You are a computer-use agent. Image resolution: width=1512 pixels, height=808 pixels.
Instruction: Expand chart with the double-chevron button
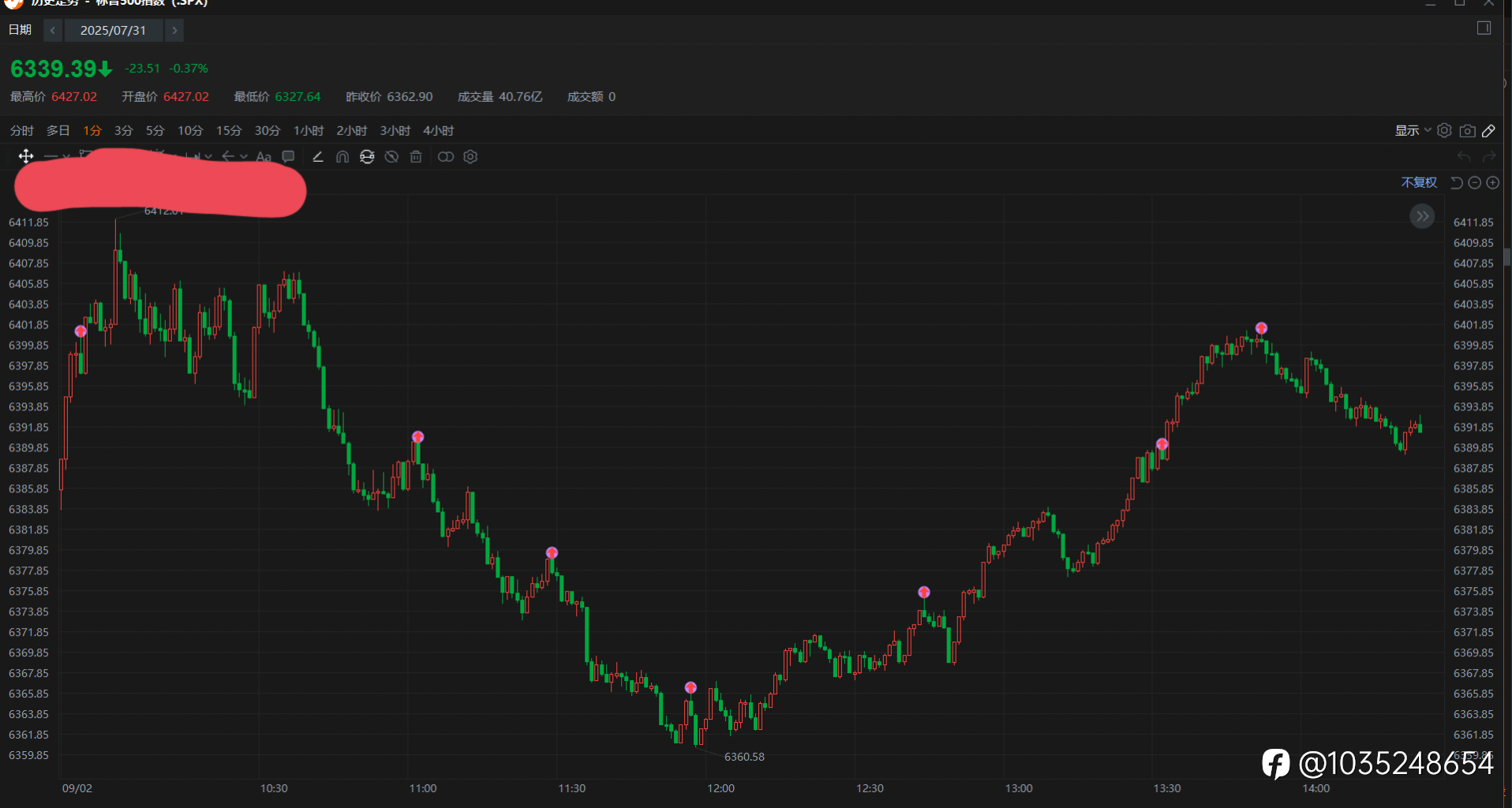pyautogui.click(x=1422, y=216)
